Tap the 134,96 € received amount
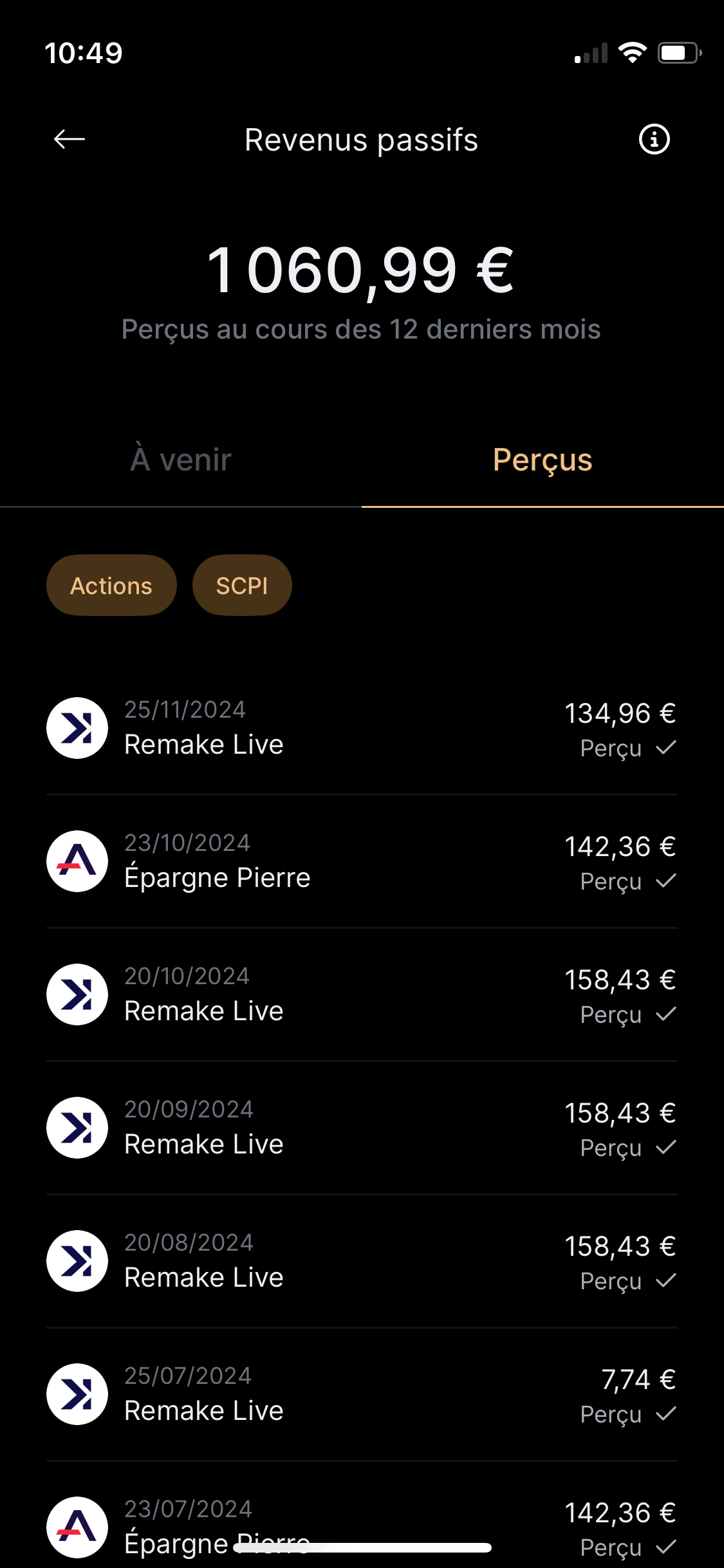Screen dimensions: 724x1568 pos(620,713)
